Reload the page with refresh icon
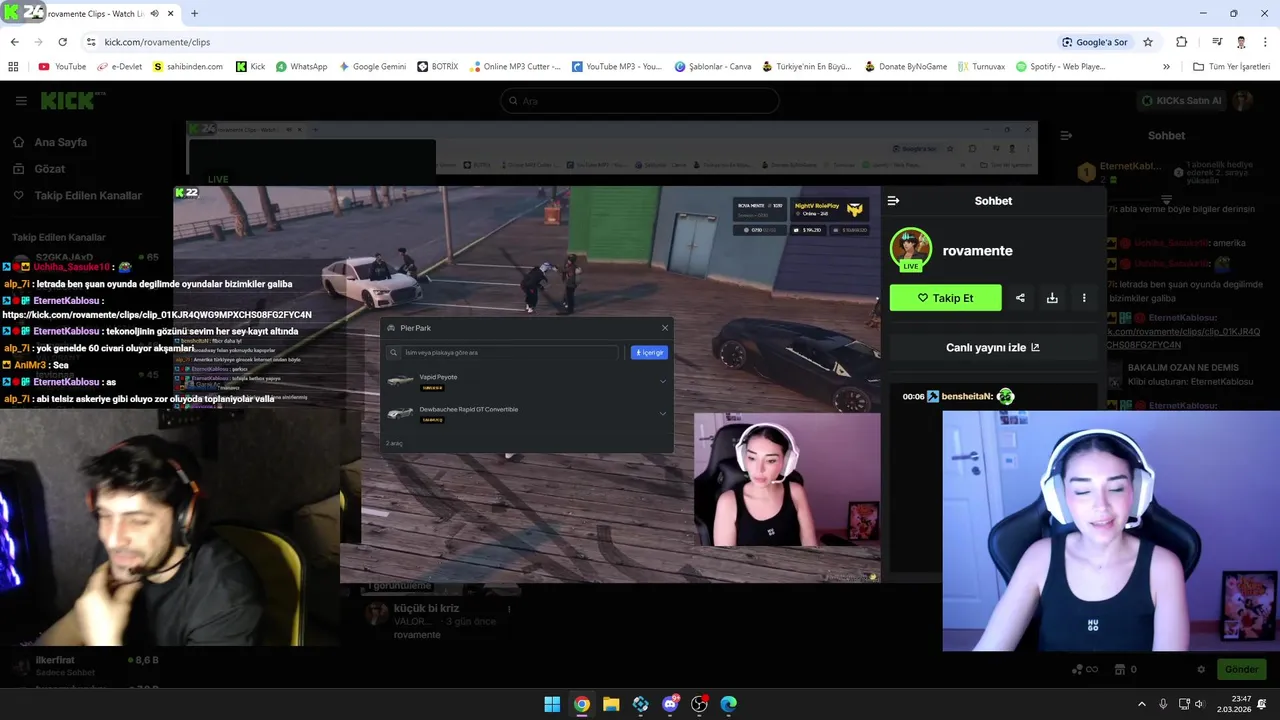 [x=62, y=42]
